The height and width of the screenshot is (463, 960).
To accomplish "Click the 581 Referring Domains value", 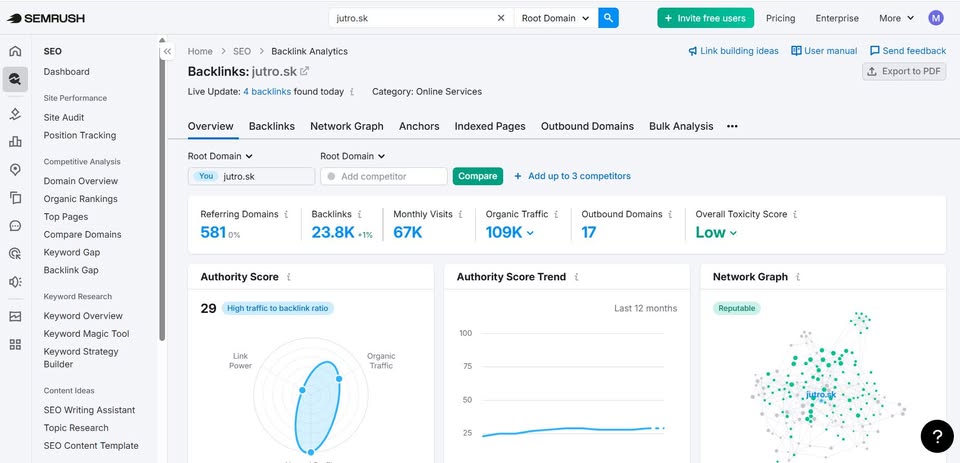I will pos(213,232).
